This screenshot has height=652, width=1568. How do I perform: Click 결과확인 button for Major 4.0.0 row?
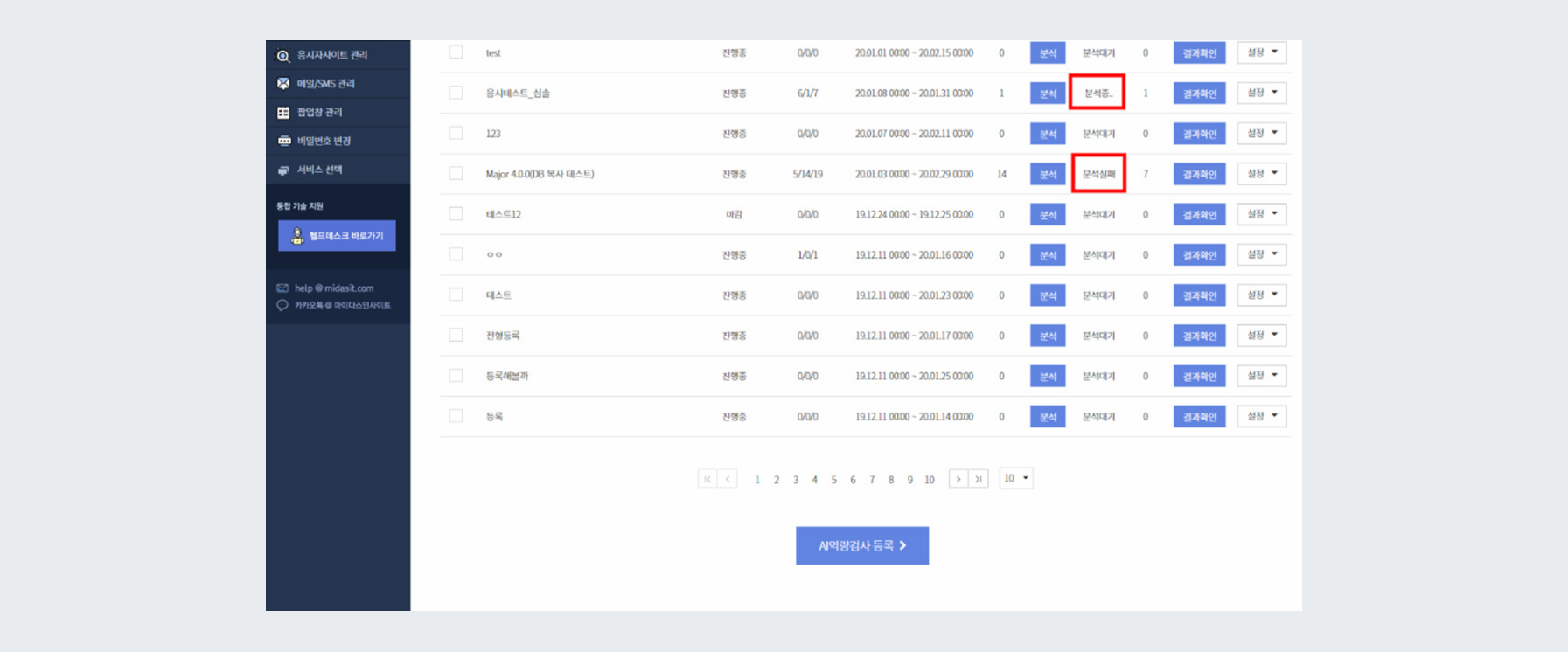tap(1199, 174)
